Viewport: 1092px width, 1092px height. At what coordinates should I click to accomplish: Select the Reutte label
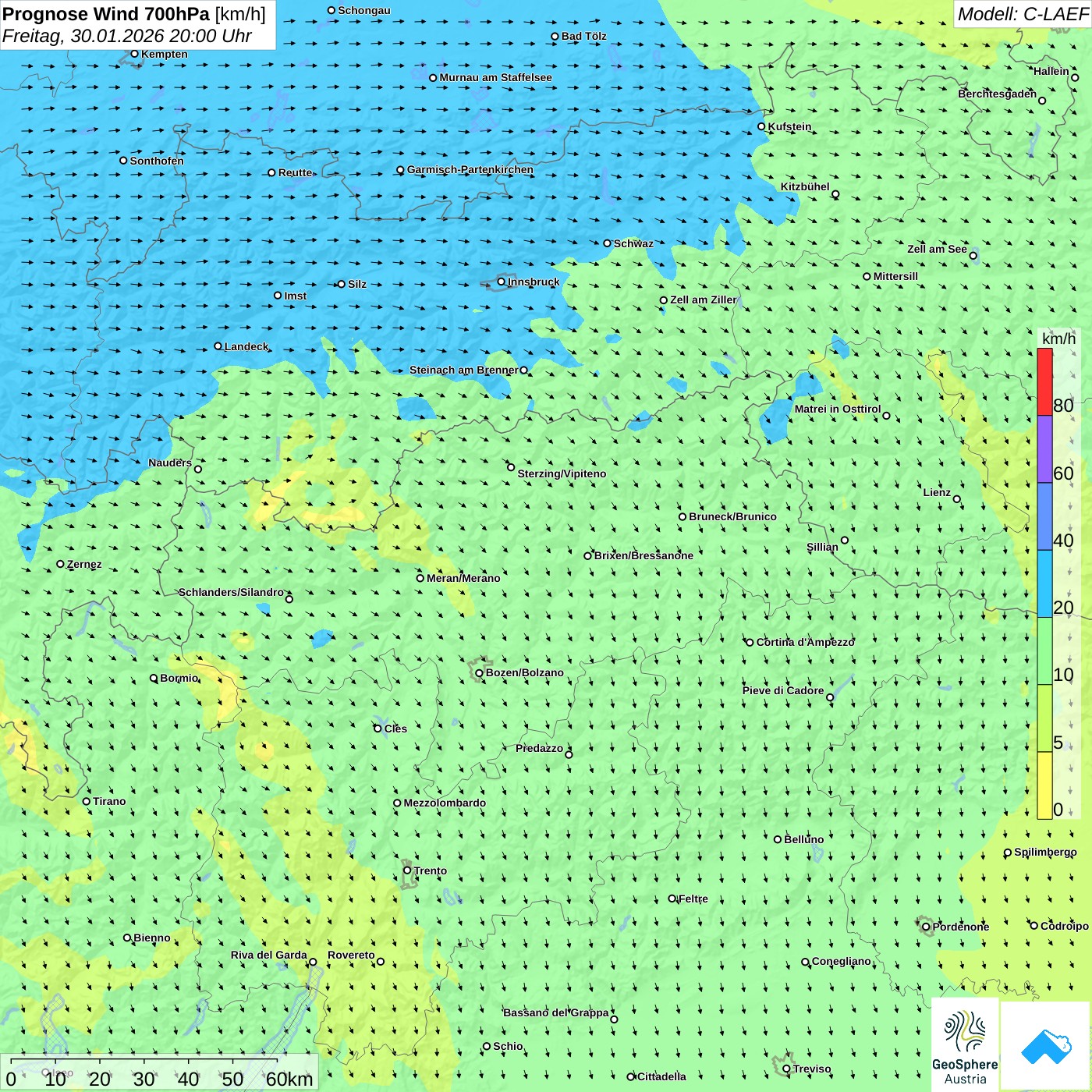[x=296, y=172]
